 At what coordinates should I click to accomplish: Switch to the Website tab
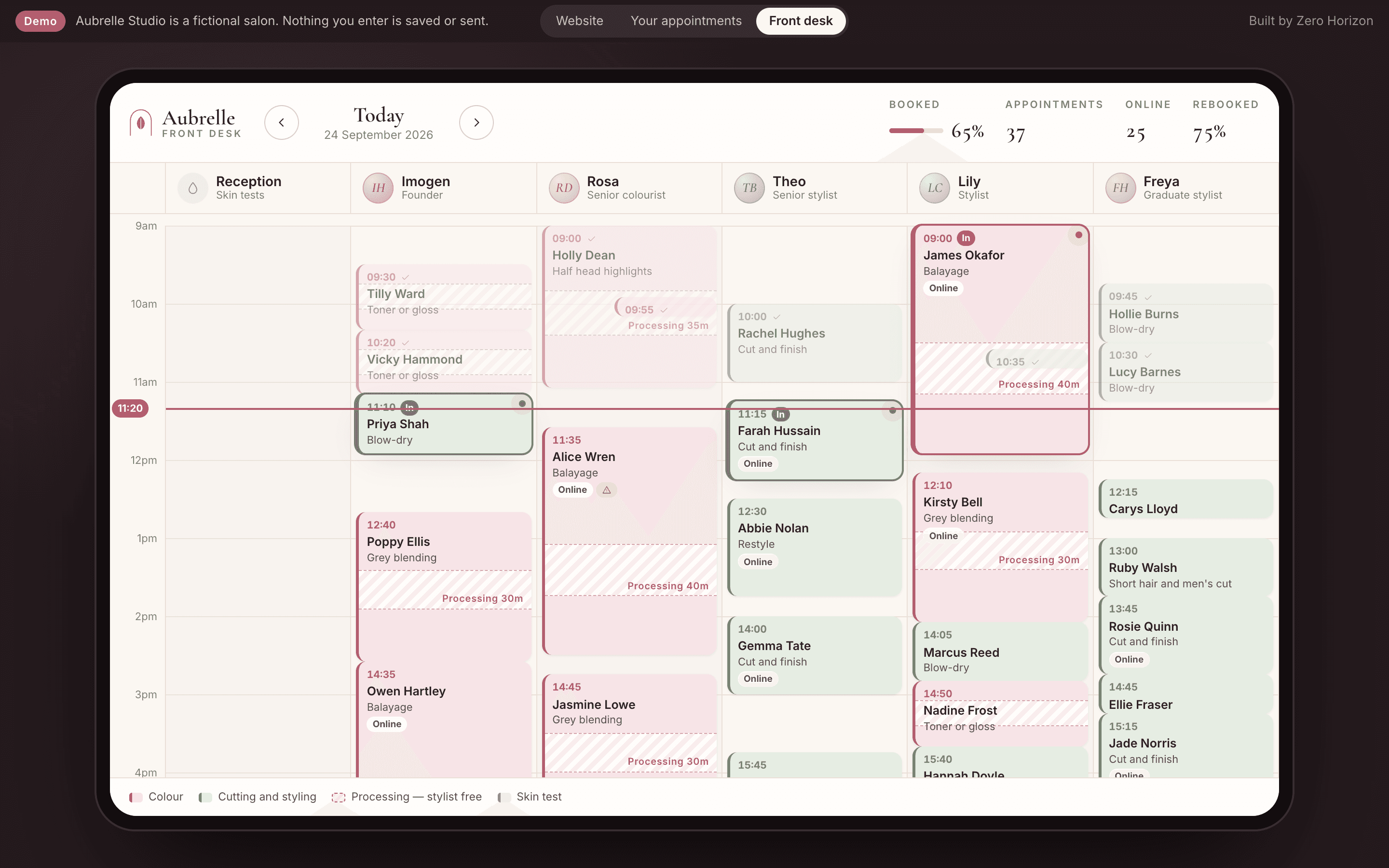pyautogui.click(x=579, y=21)
